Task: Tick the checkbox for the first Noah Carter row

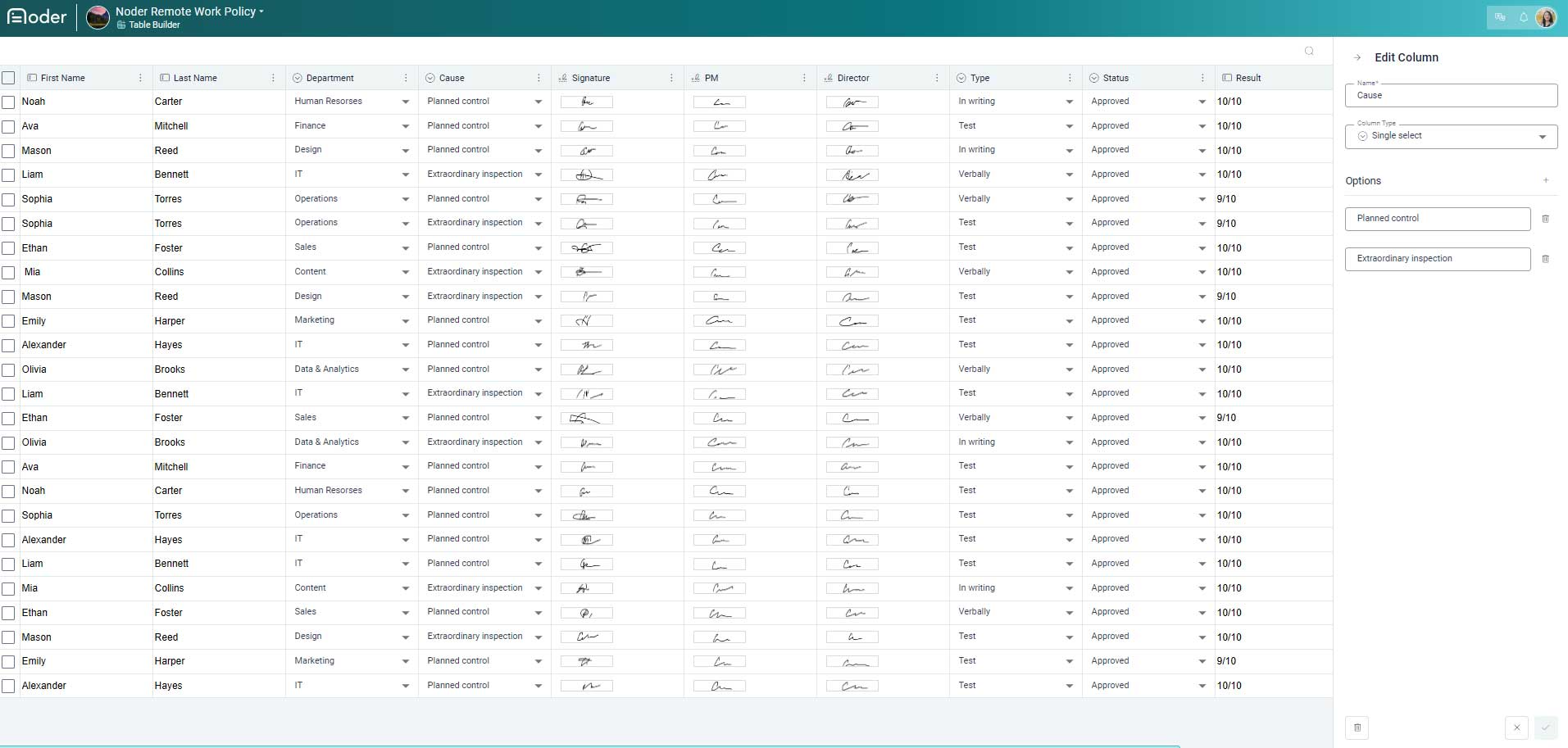Action: click(8, 102)
